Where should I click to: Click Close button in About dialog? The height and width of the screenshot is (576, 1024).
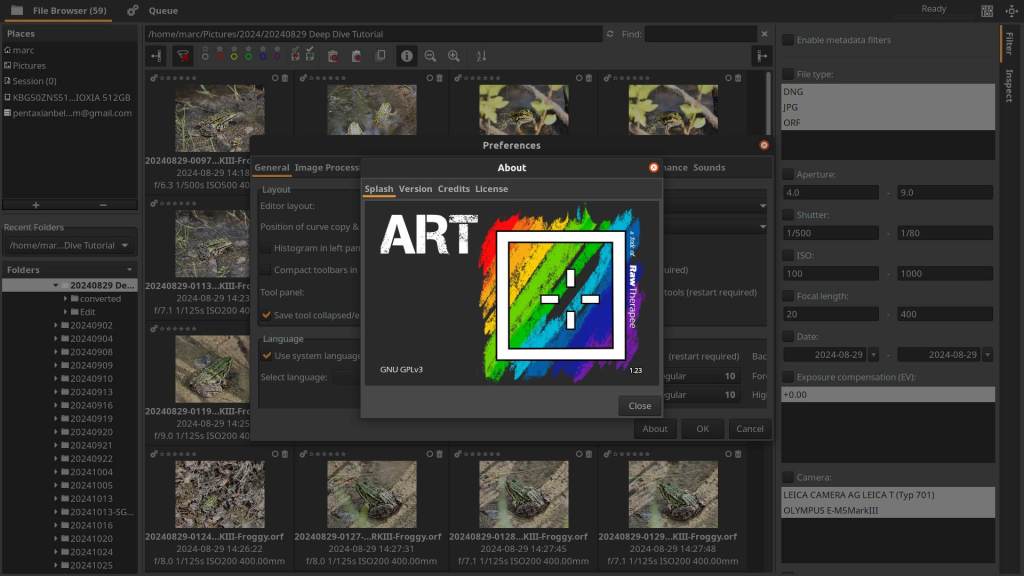pyautogui.click(x=639, y=406)
